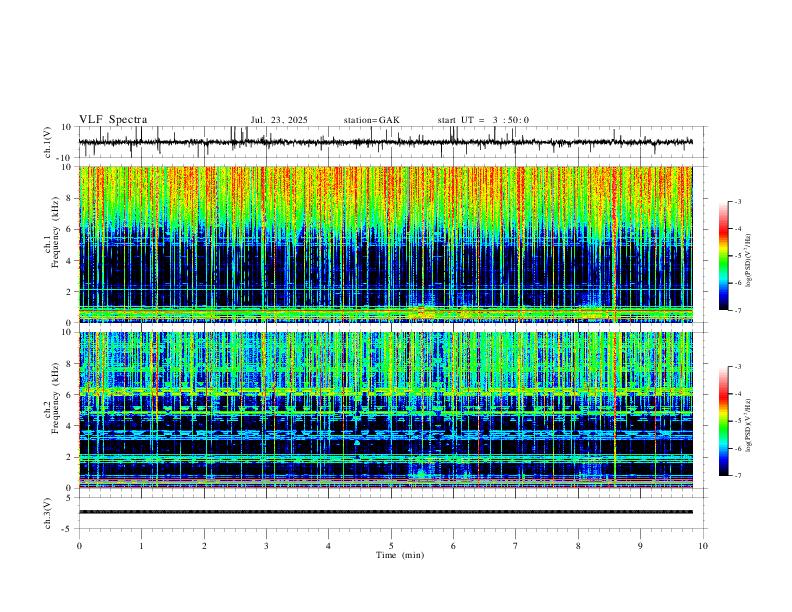This screenshot has height=612, width=792.
Task: Click the 'Time (min)' axis label
Action: 400,555
